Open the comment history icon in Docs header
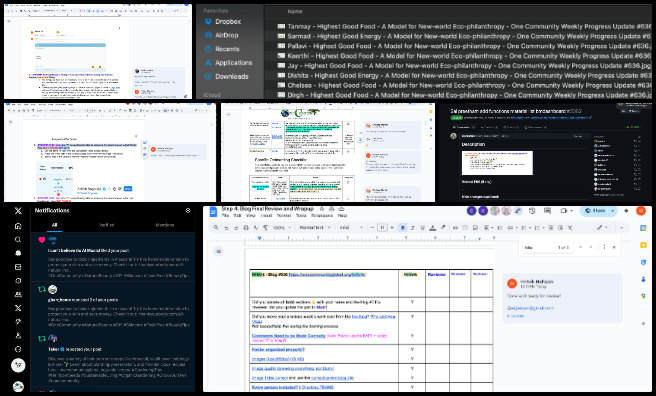This screenshot has height=396, width=656. click(x=547, y=211)
